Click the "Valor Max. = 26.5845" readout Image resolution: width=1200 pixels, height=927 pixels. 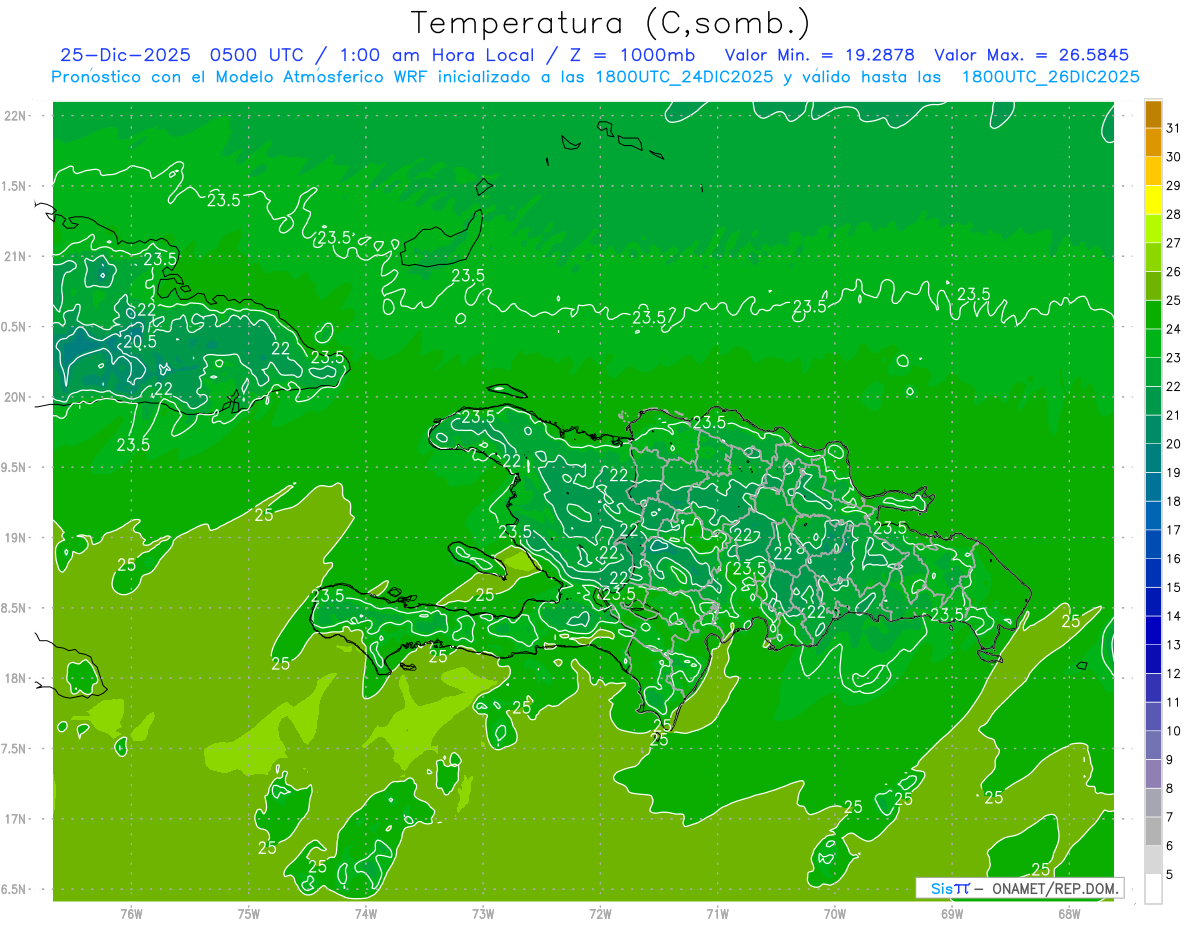tap(1031, 55)
